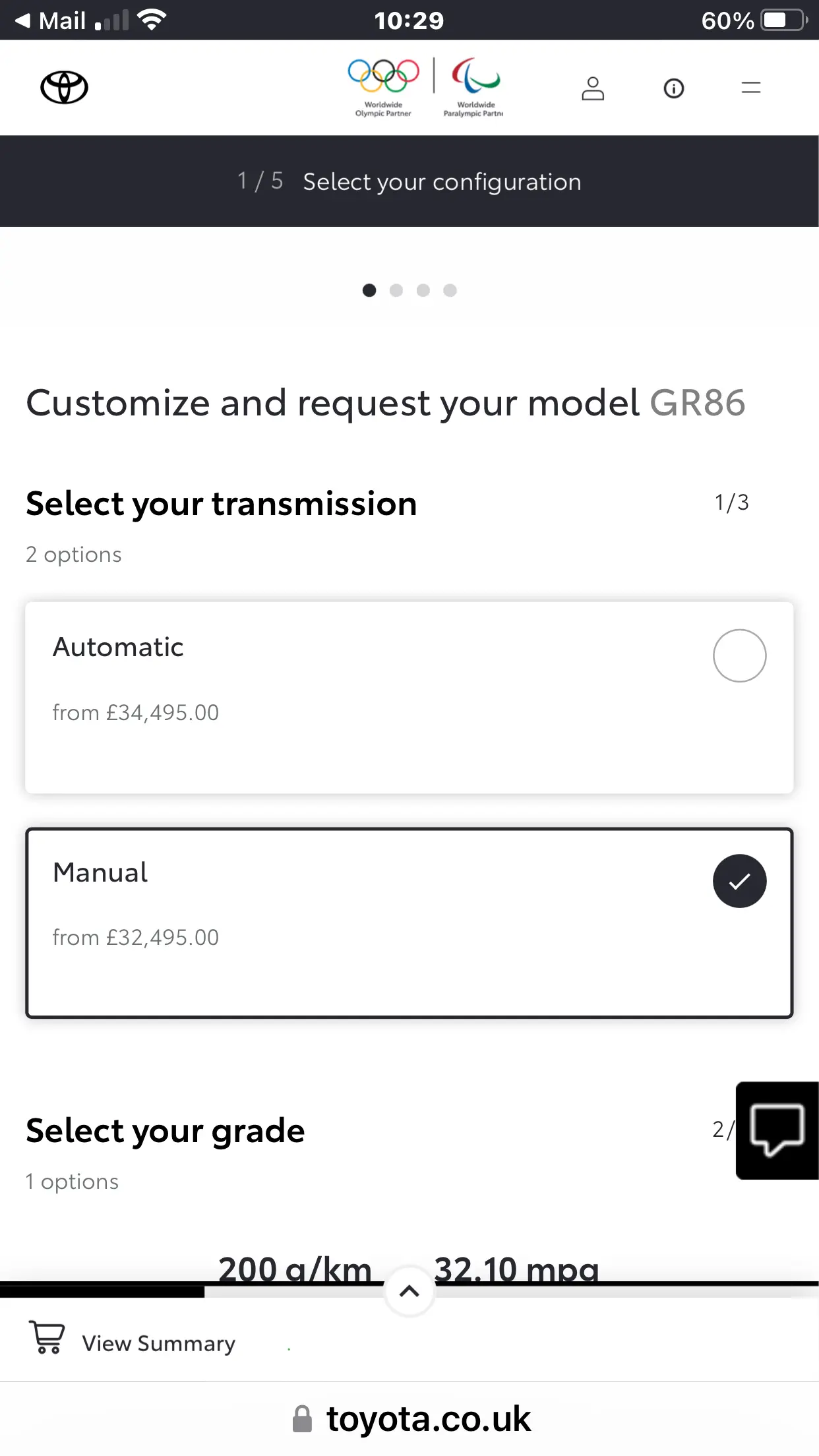Click View Summary link
The height and width of the screenshot is (1456, 819).
(158, 1343)
